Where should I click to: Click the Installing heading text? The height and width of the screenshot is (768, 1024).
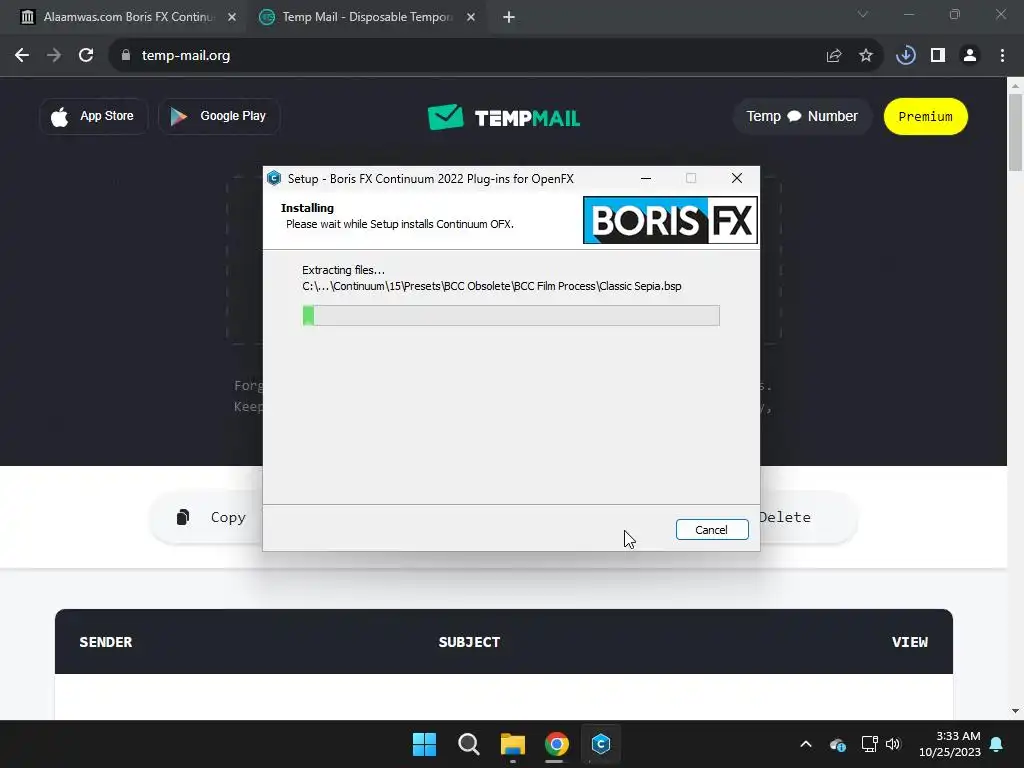pos(307,208)
